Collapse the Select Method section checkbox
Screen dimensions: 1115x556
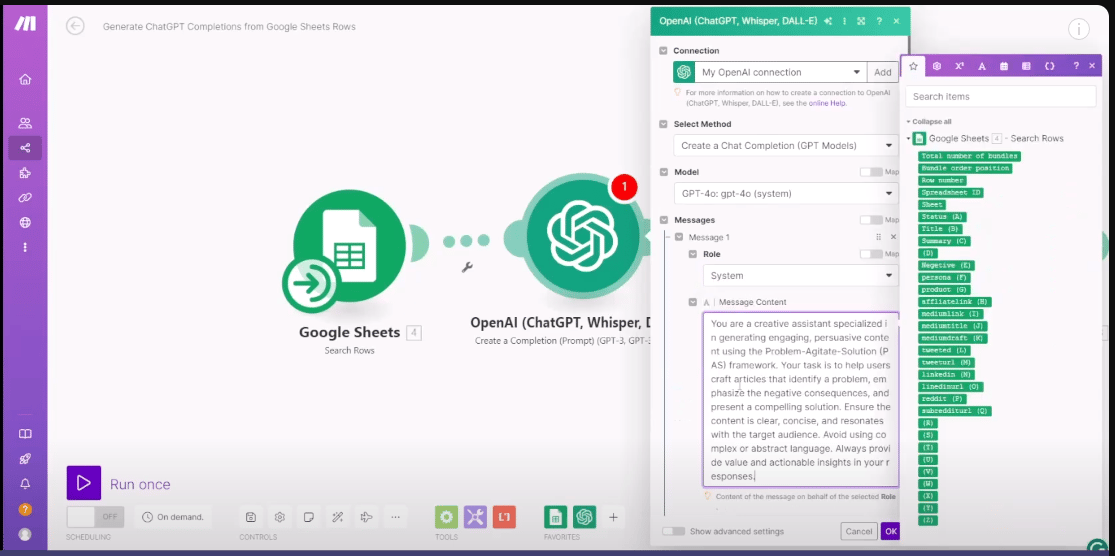point(663,124)
